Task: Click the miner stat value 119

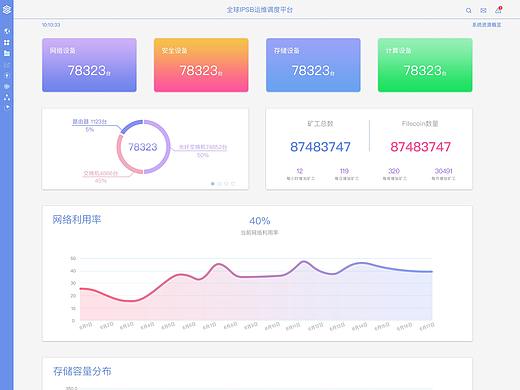Action: [344, 171]
